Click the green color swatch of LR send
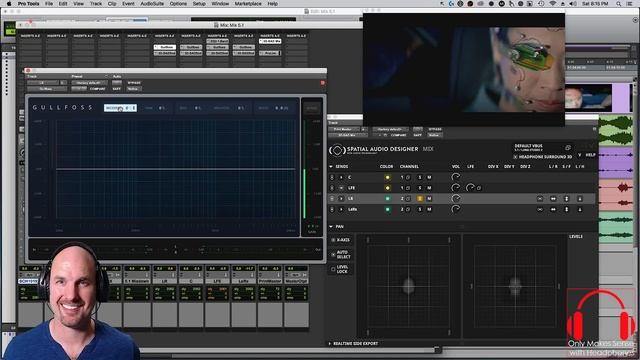The image size is (640, 360). (x=387, y=199)
